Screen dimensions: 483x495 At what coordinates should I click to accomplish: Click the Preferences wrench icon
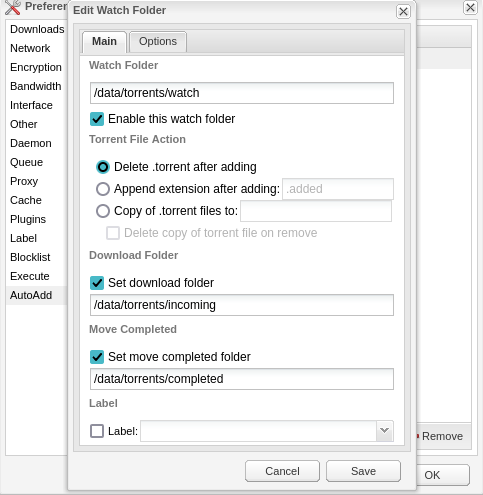pyautogui.click(x=13, y=7)
